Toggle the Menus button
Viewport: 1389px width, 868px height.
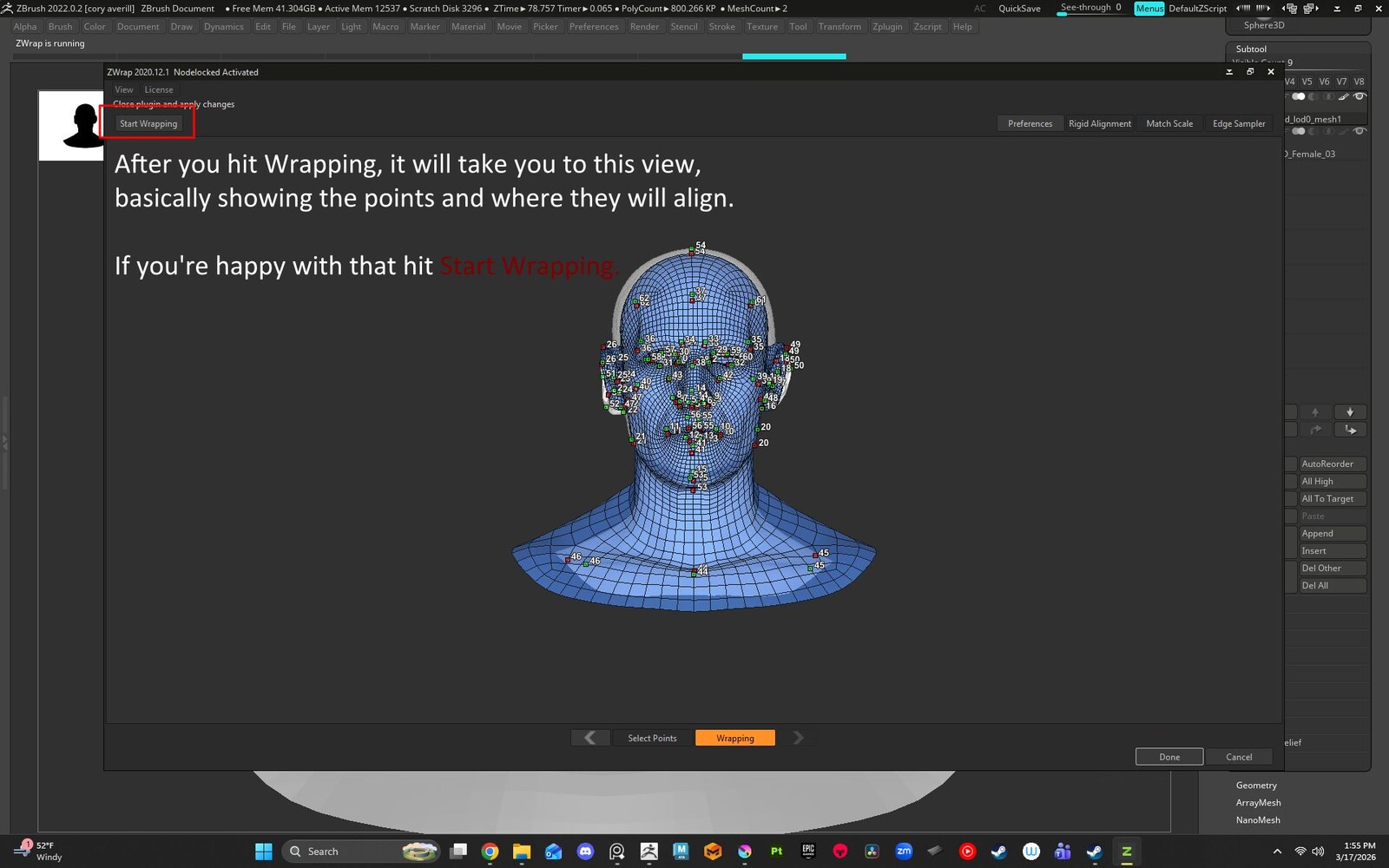1149,9
